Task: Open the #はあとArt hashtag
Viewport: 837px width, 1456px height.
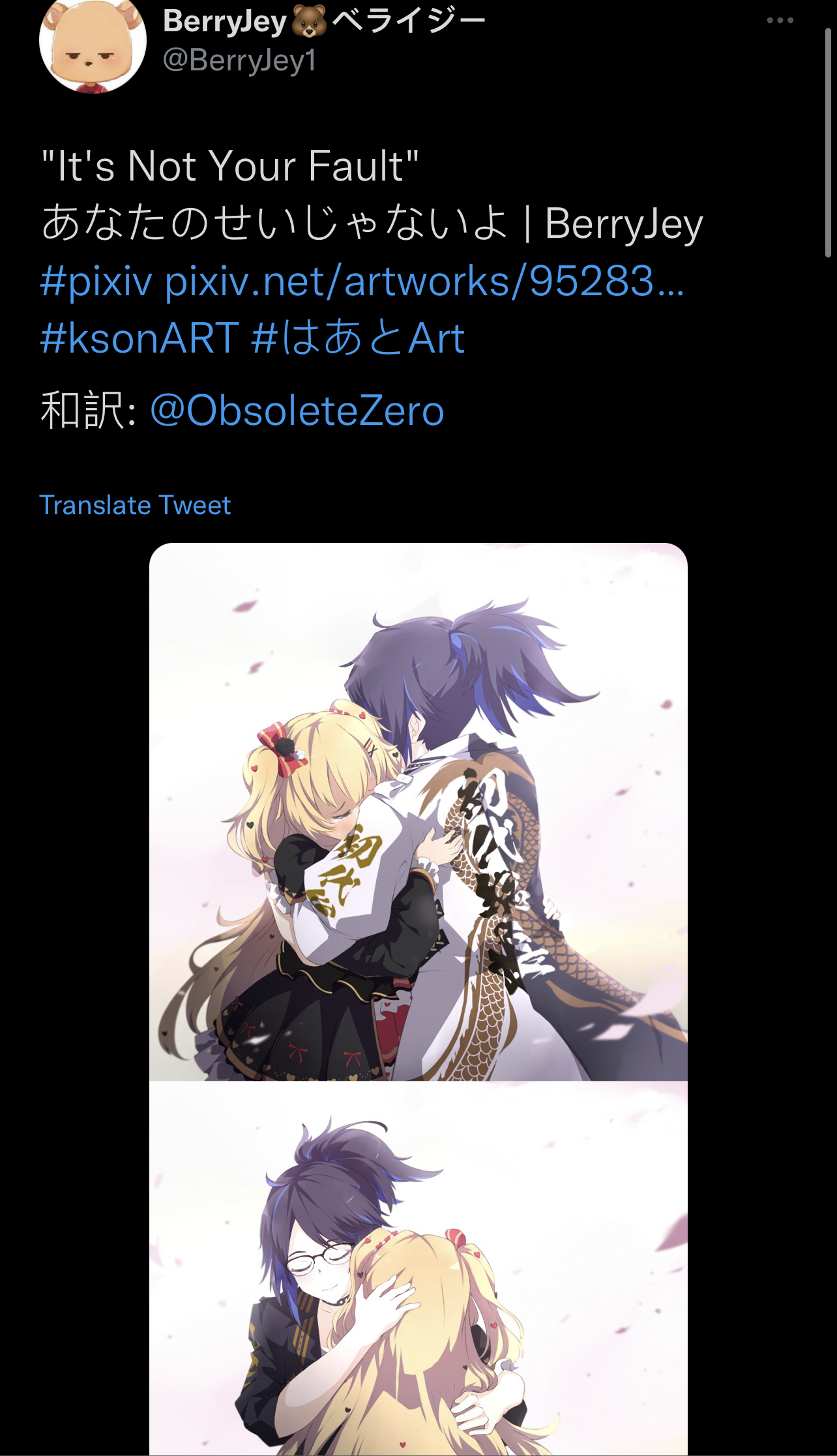Action: pos(358,338)
